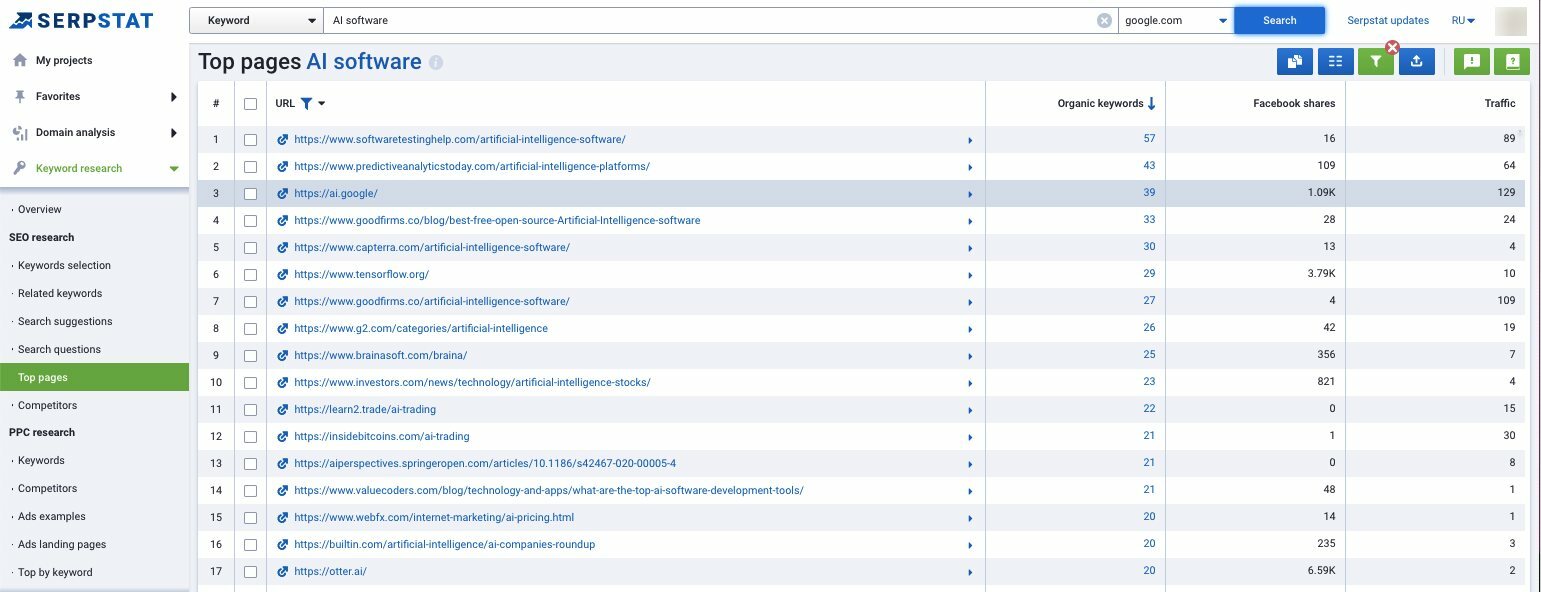Screen dimensions: 1541x592
Task: Collapse the Keyword research section arrow
Action: tap(174, 168)
